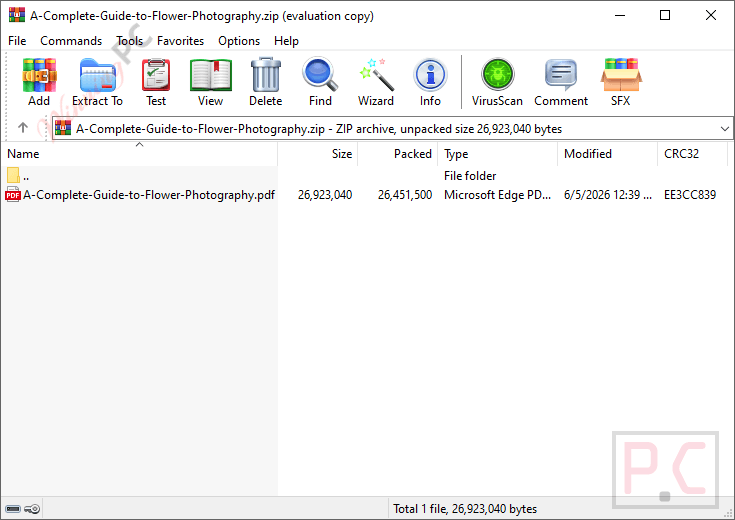Start the VirusScan bug icon
The width and height of the screenshot is (735, 520).
497,74
